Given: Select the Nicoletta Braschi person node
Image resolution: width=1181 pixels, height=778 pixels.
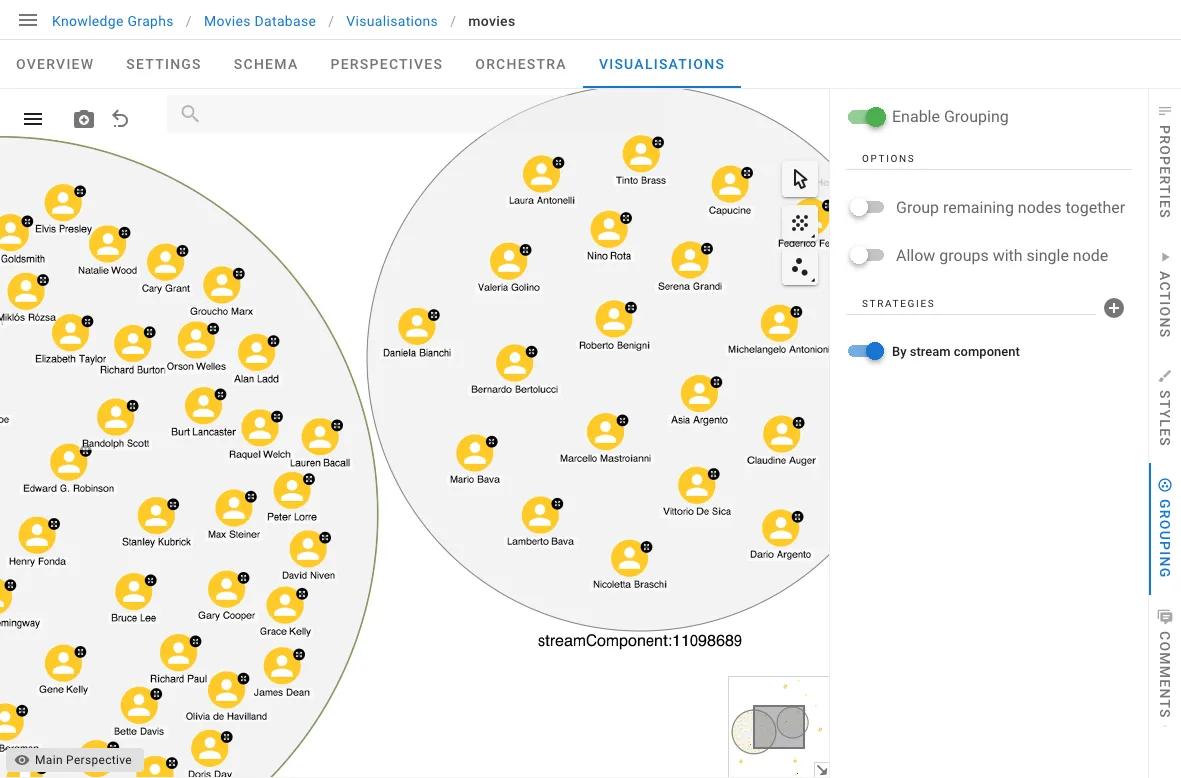Looking at the screenshot, I should click(x=630, y=559).
